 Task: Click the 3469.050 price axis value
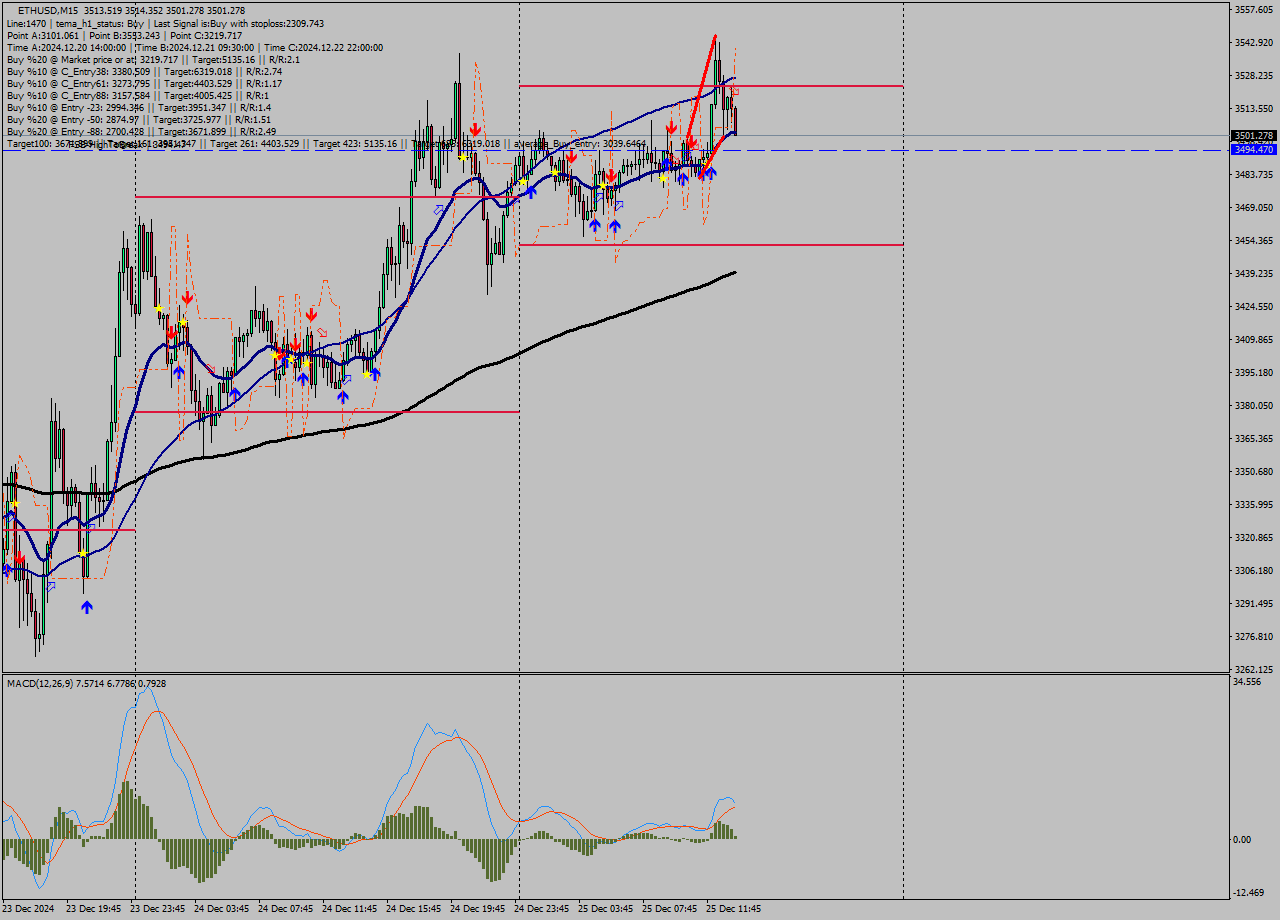(1254, 207)
